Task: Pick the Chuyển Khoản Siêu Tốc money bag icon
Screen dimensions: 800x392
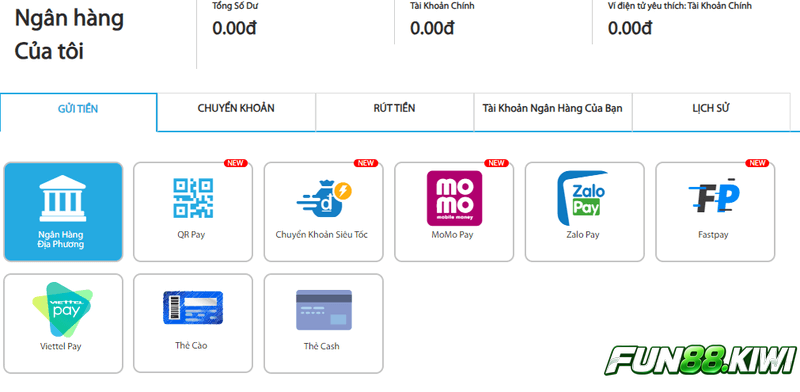Action: (323, 198)
